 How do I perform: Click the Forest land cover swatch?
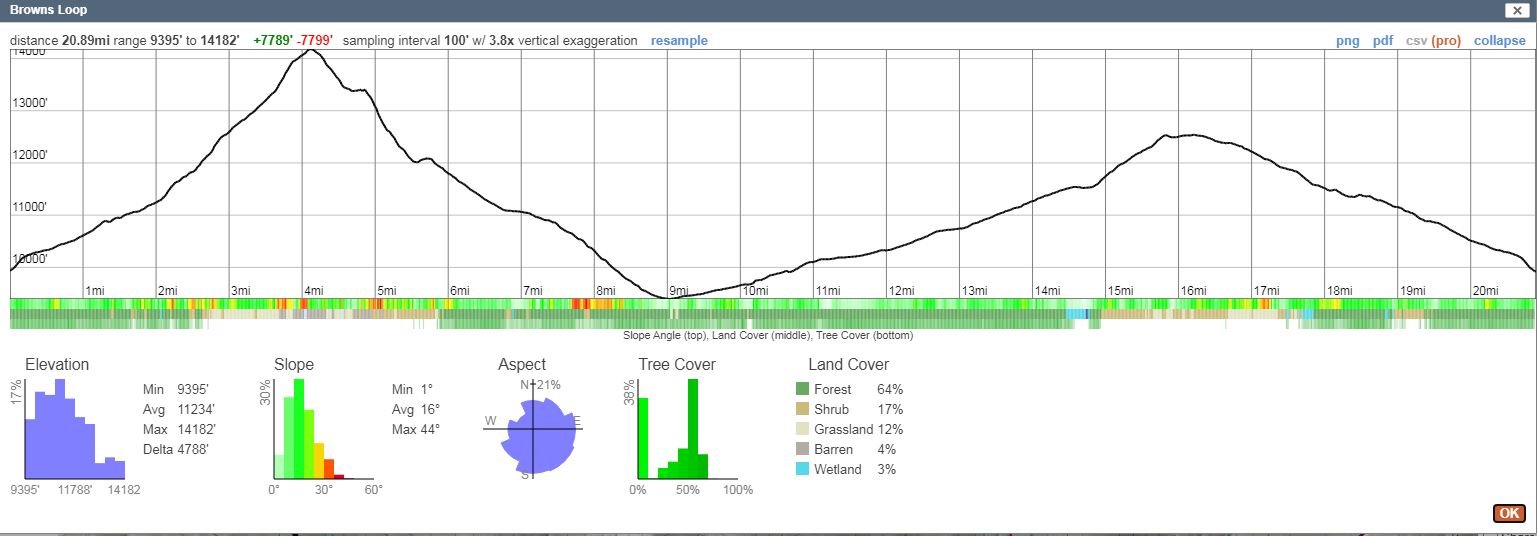pos(802,389)
